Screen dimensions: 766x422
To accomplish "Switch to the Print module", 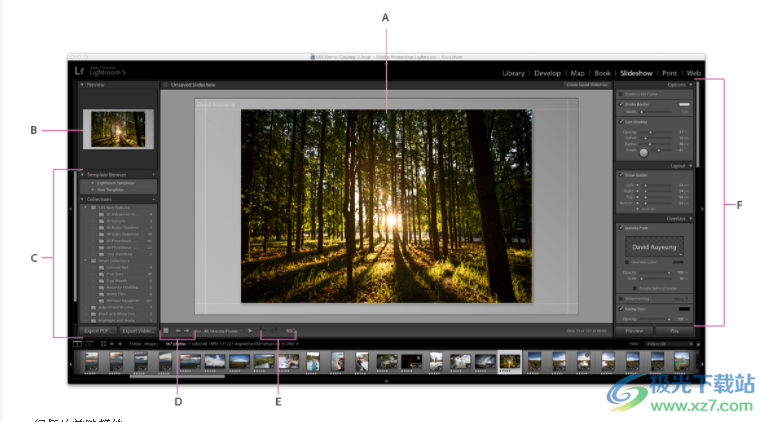I will (x=669, y=73).
